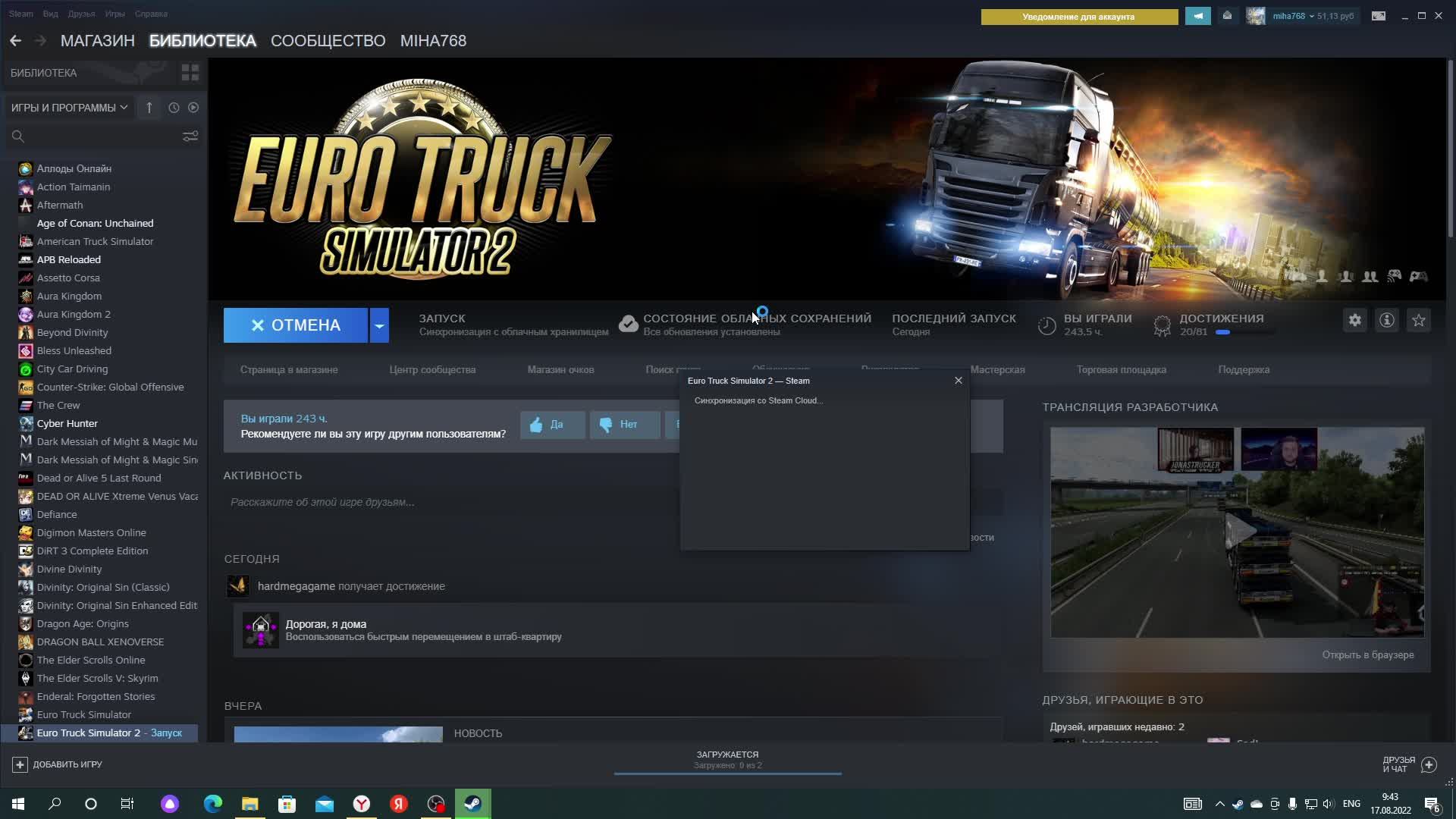Toggle sort by recent activity clock
Screen dimensions: 1456x819
click(x=174, y=108)
